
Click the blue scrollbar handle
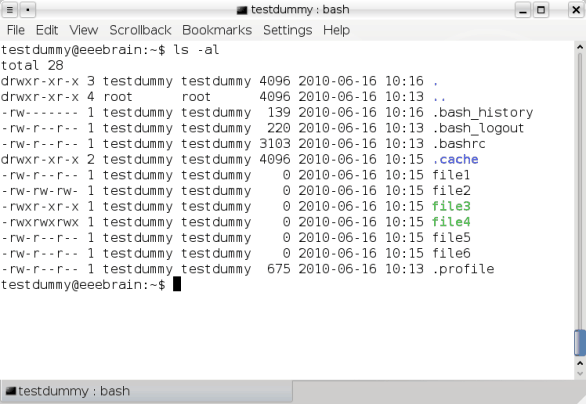pos(580,342)
